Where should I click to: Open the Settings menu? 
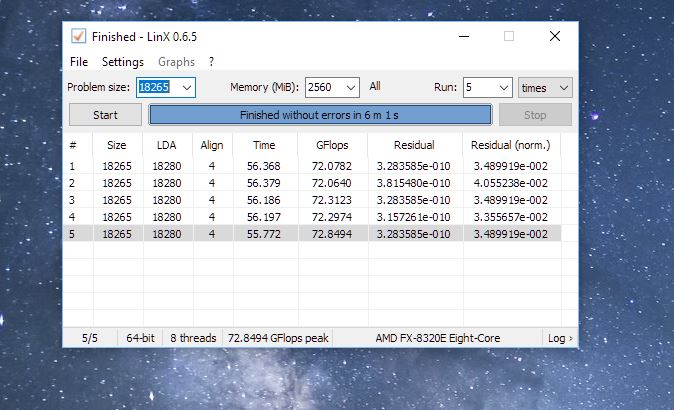pos(123,62)
